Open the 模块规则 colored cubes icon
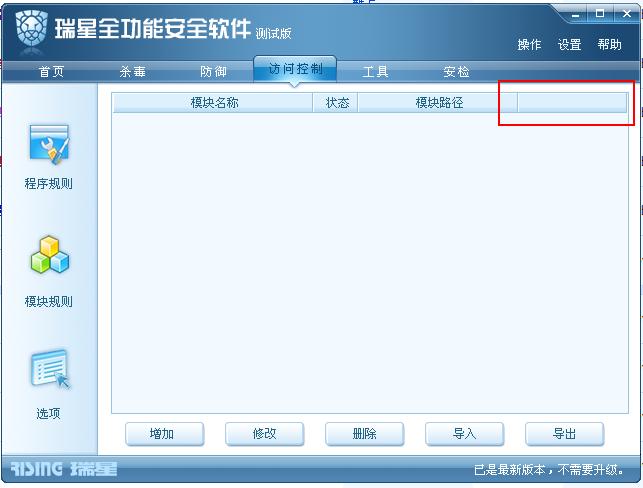 click(x=50, y=255)
